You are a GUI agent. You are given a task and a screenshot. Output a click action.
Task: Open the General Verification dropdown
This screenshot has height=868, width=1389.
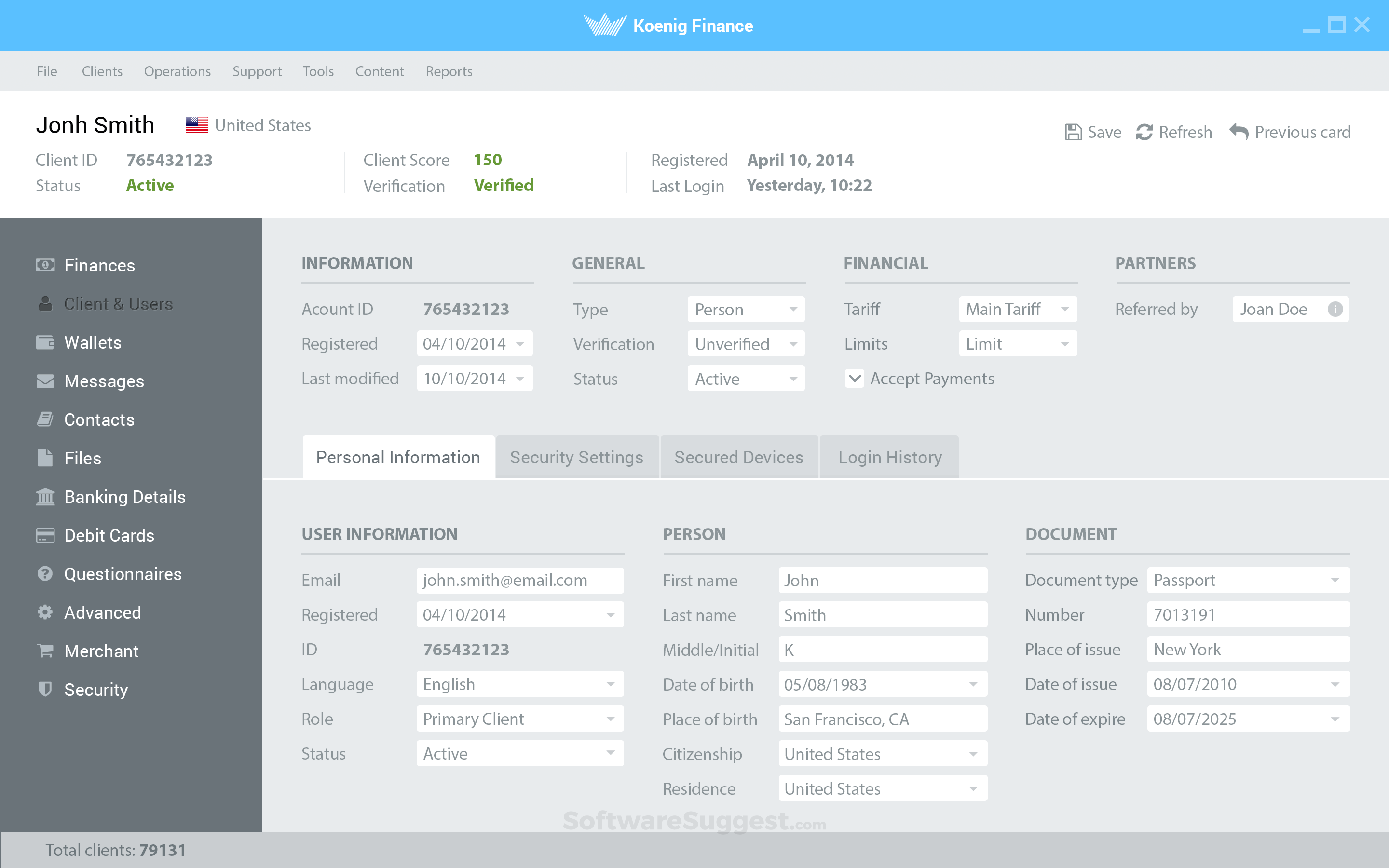tap(746, 344)
